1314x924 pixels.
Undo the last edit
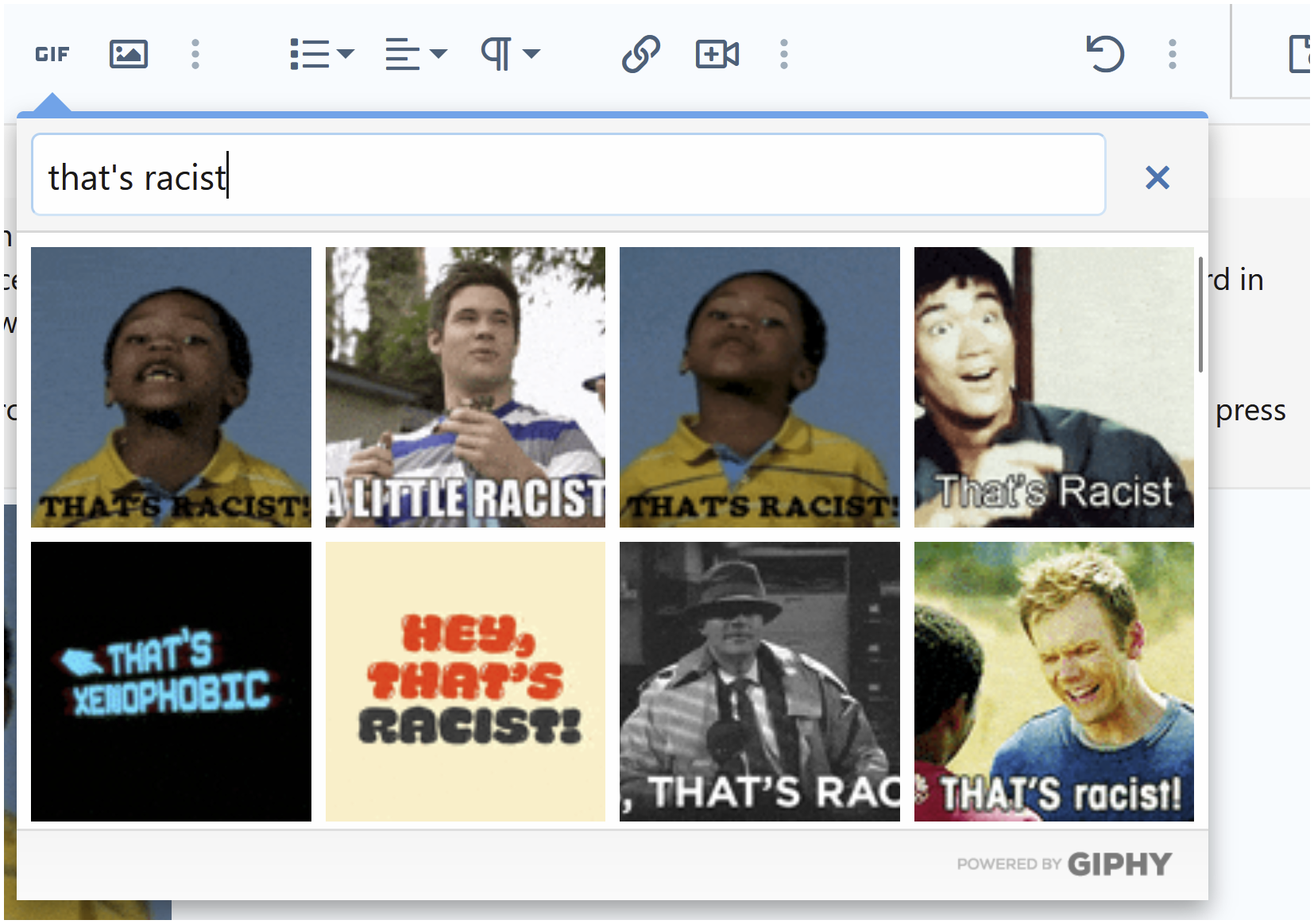[1105, 54]
